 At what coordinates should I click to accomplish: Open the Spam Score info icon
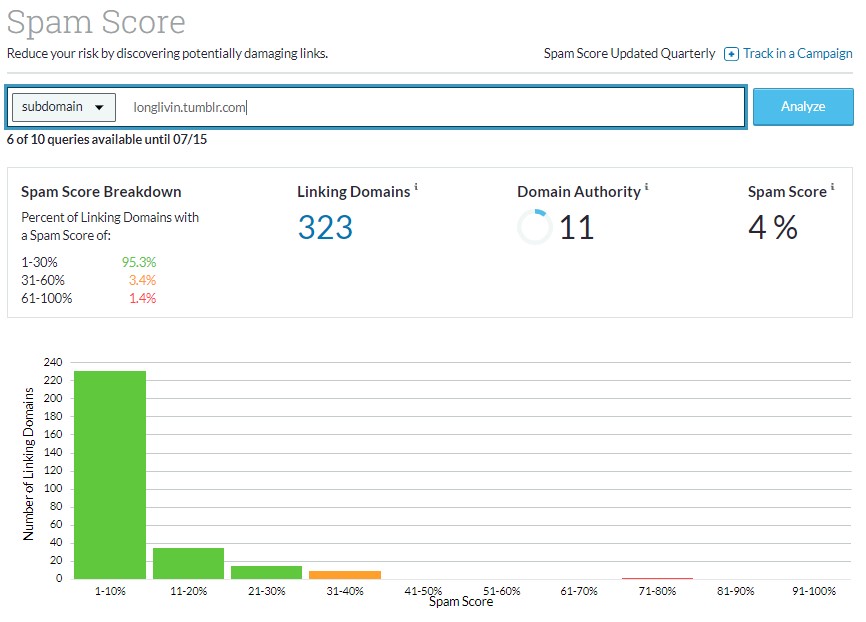(x=832, y=187)
